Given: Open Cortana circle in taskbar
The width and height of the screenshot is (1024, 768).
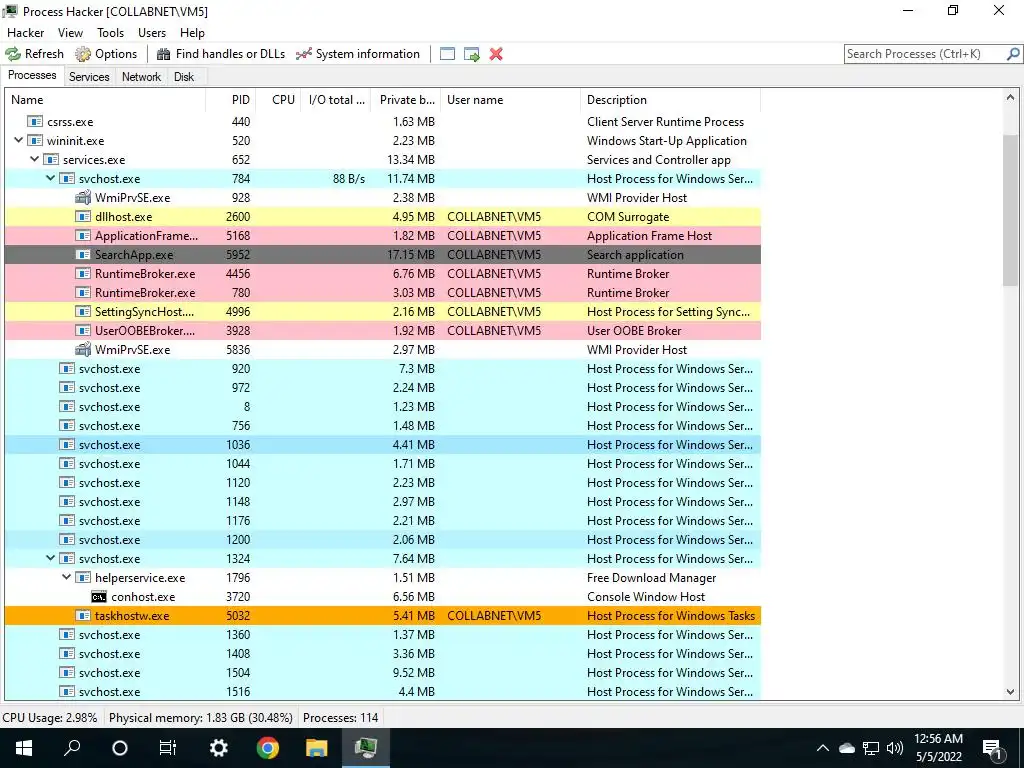Looking at the screenshot, I should tap(120, 748).
